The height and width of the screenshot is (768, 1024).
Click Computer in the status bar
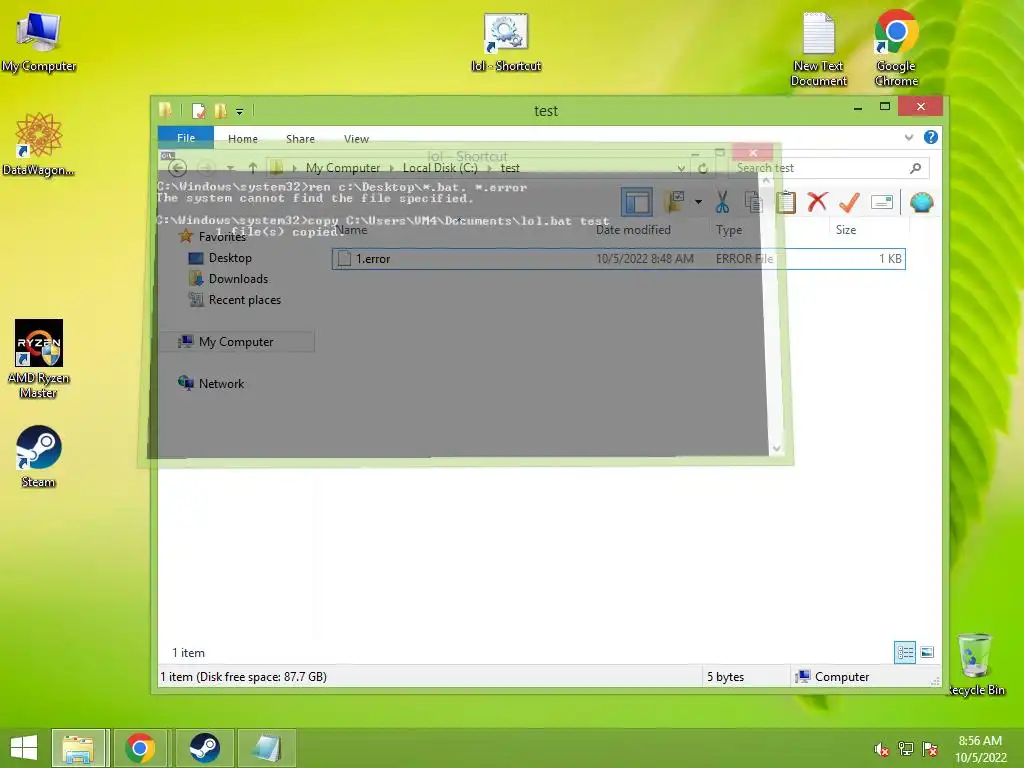832,677
